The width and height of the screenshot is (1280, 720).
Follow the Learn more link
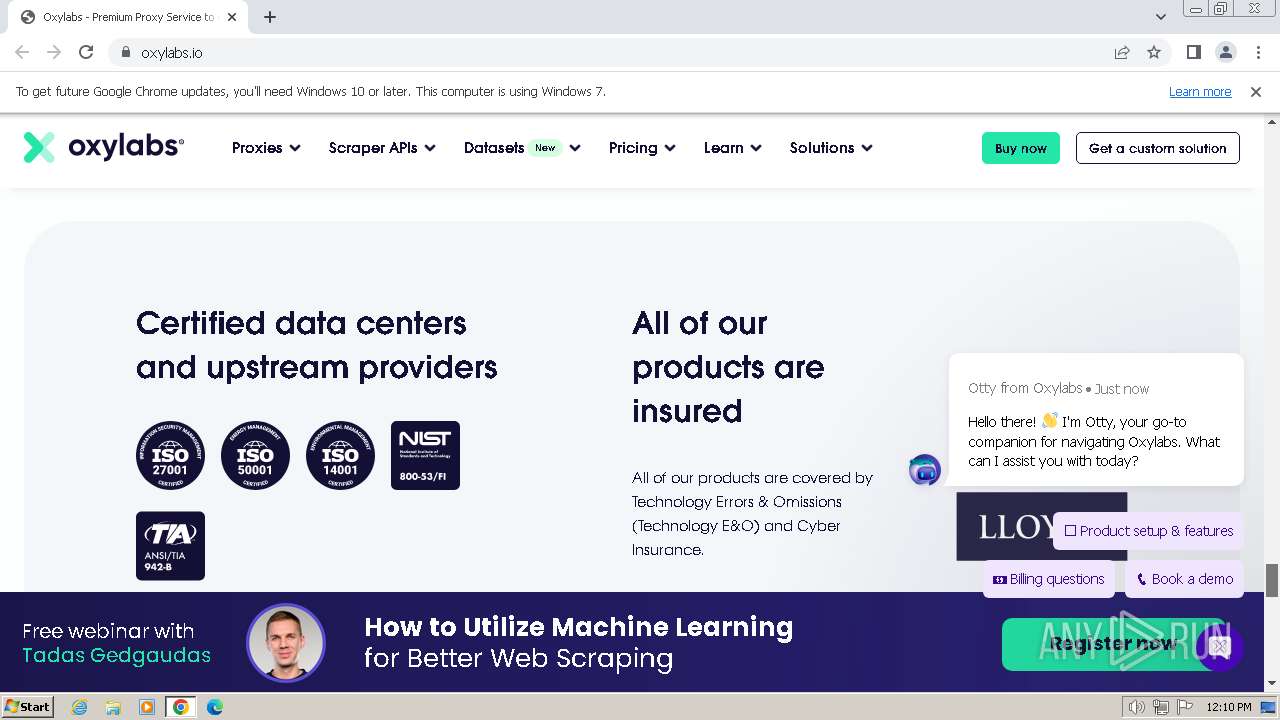1200,91
